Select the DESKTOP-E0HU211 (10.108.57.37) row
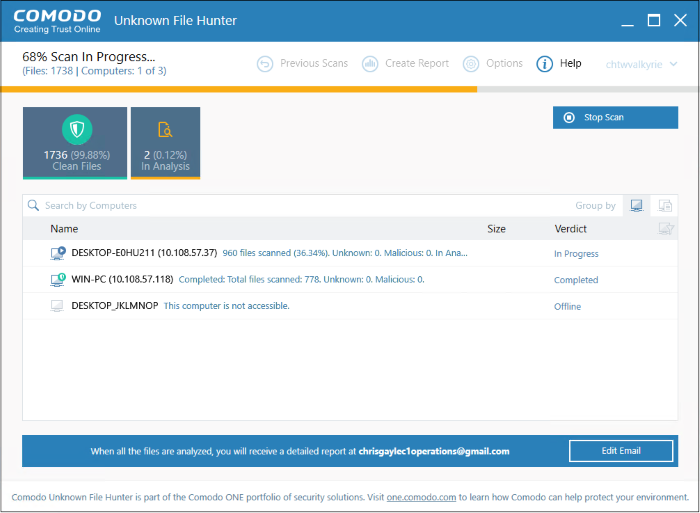The height and width of the screenshot is (513, 700). [x=350, y=253]
